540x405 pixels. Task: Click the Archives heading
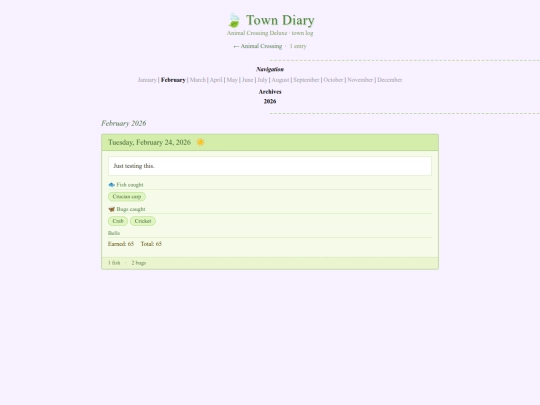coord(270,92)
